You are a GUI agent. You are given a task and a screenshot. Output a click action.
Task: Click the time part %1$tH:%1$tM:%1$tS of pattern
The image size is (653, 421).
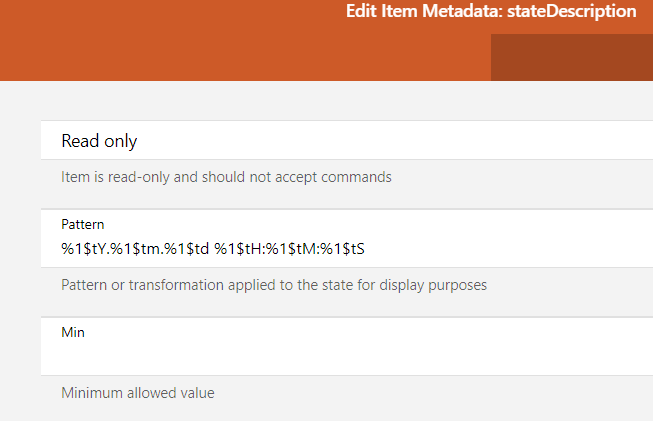pyautogui.click(x=296, y=248)
